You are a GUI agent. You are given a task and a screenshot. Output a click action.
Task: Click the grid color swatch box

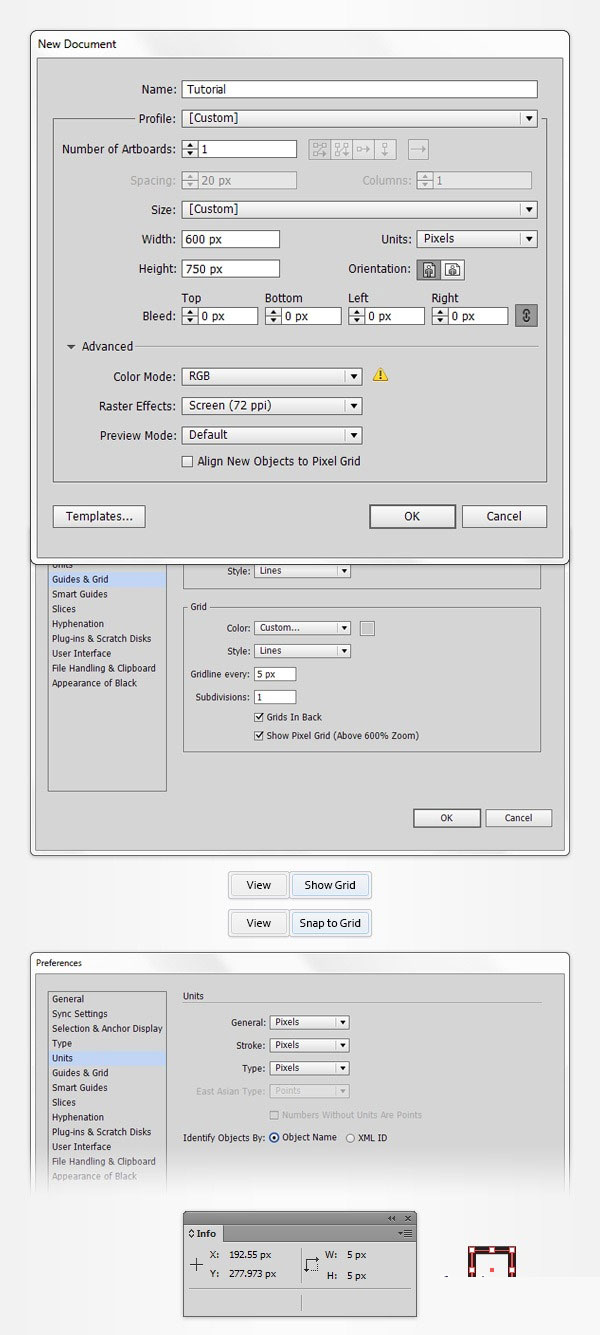pyautogui.click(x=367, y=628)
